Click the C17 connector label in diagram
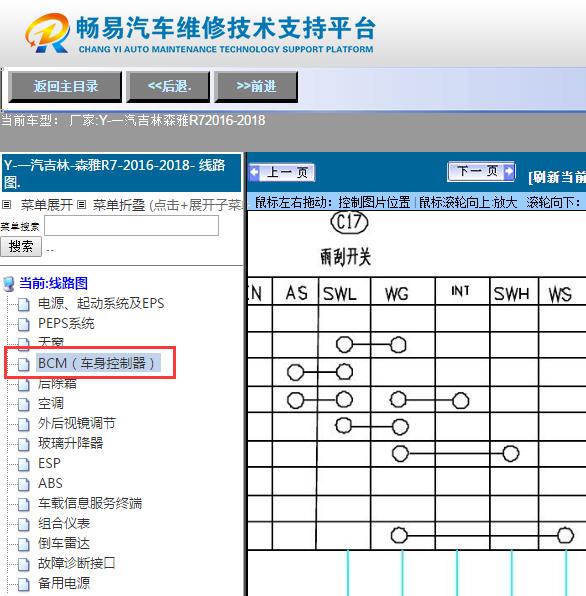The image size is (586, 596). pyautogui.click(x=349, y=222)
